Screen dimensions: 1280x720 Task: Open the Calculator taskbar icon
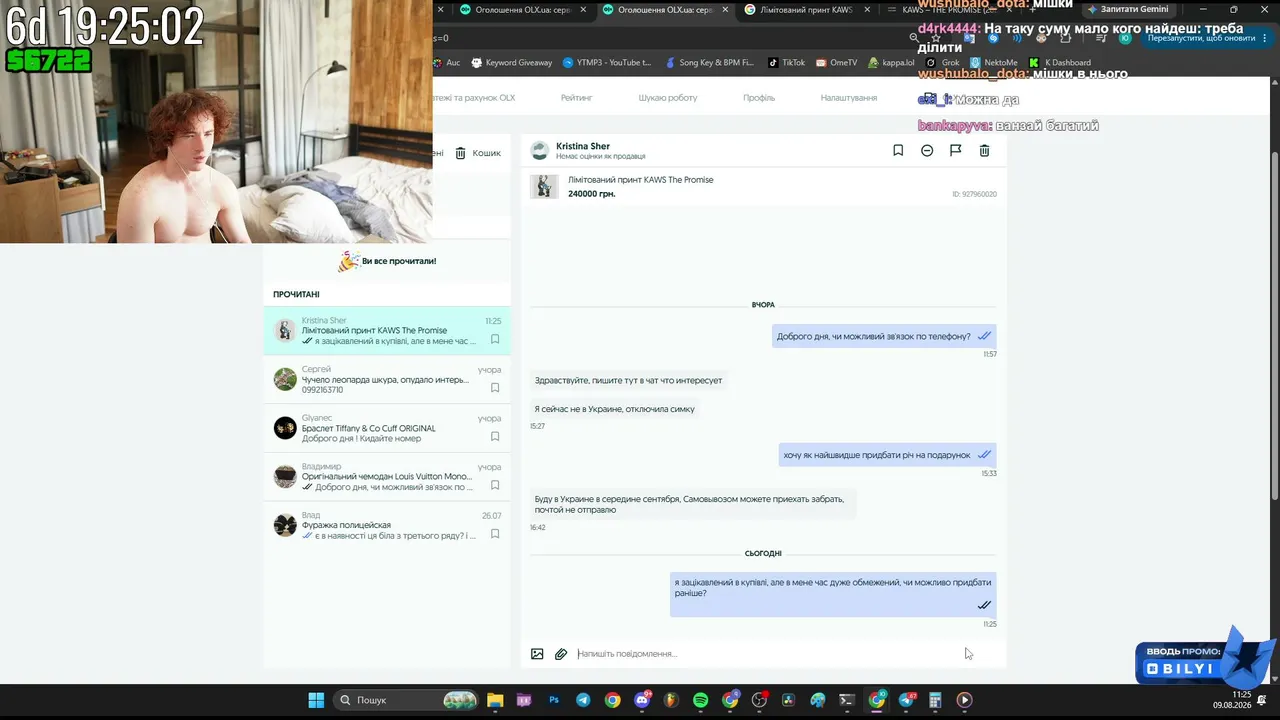click(x=935, y=700)
